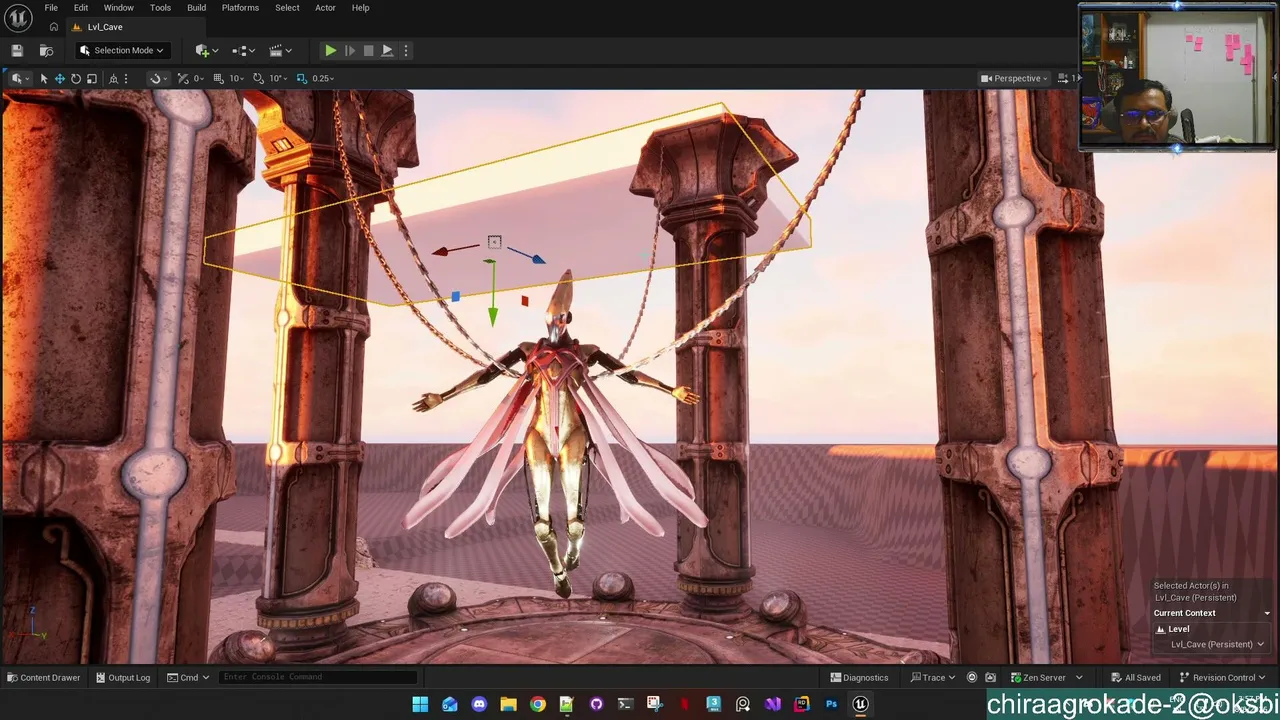Open the Trace dropdown
This screenshot has height=720, width=1280.
933,677
